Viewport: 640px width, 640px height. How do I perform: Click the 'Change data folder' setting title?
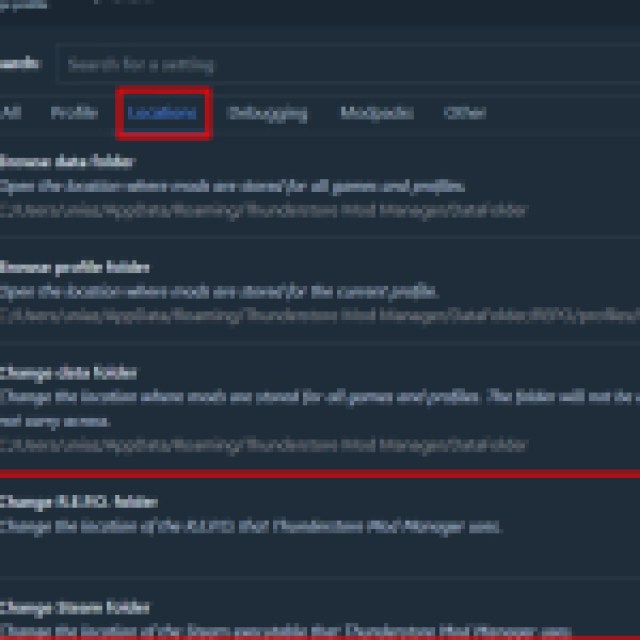point(68,373)
